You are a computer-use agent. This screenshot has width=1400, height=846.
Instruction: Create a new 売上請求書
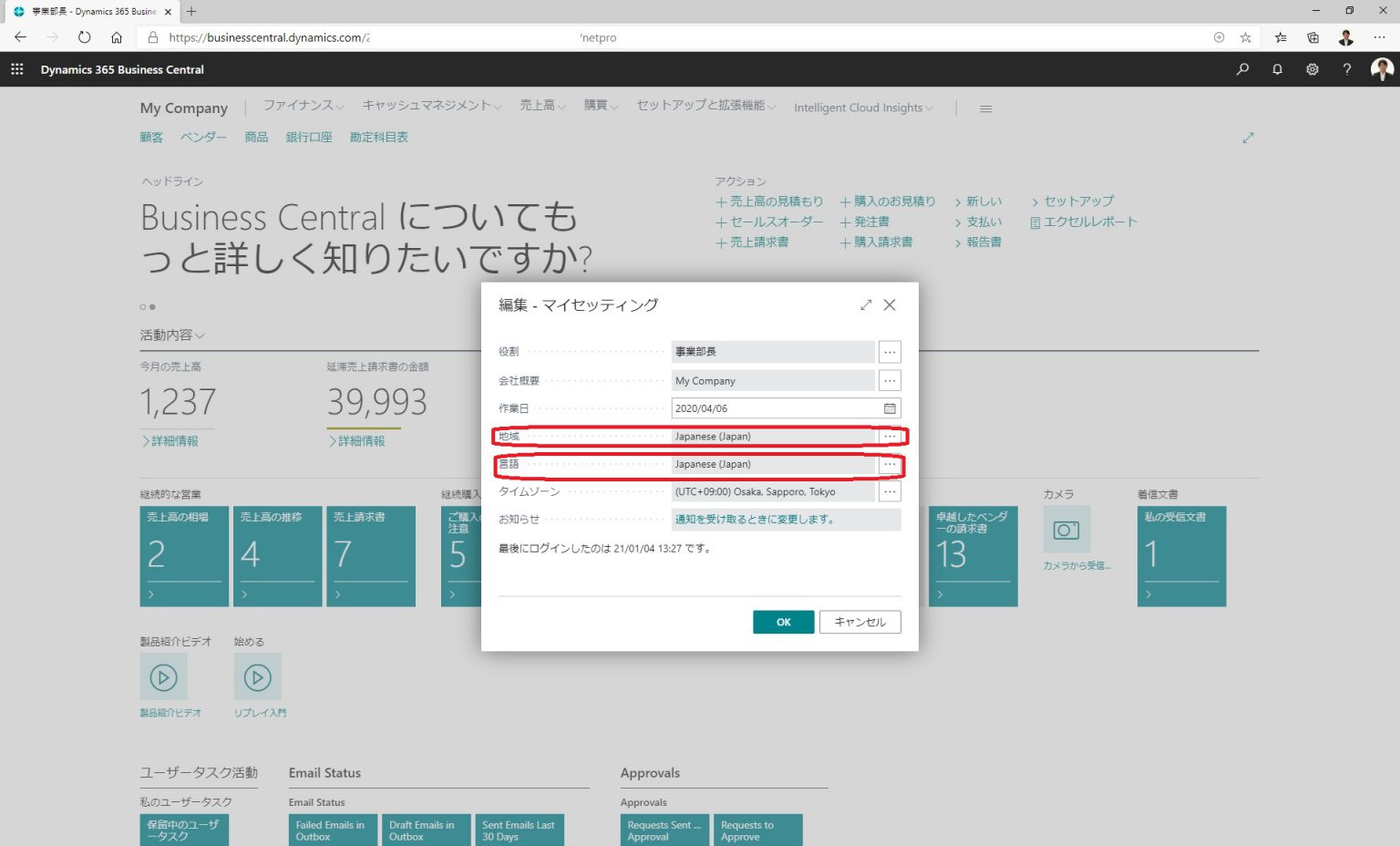(753, 242)
